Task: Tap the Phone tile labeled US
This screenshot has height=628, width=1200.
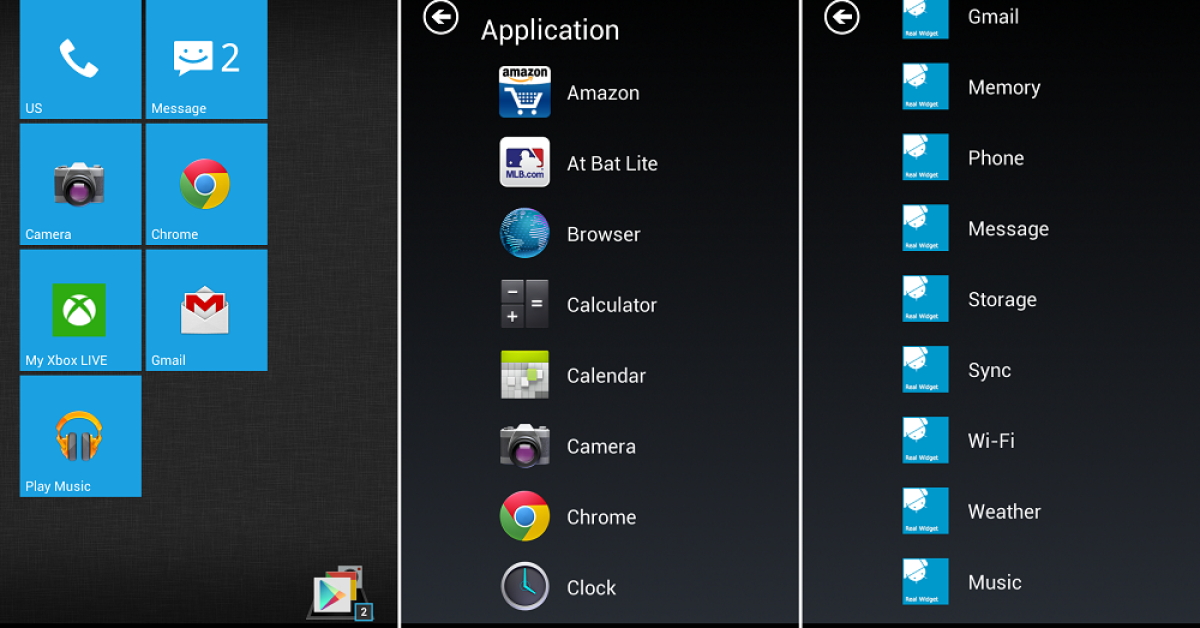Action: coord(80,59)
